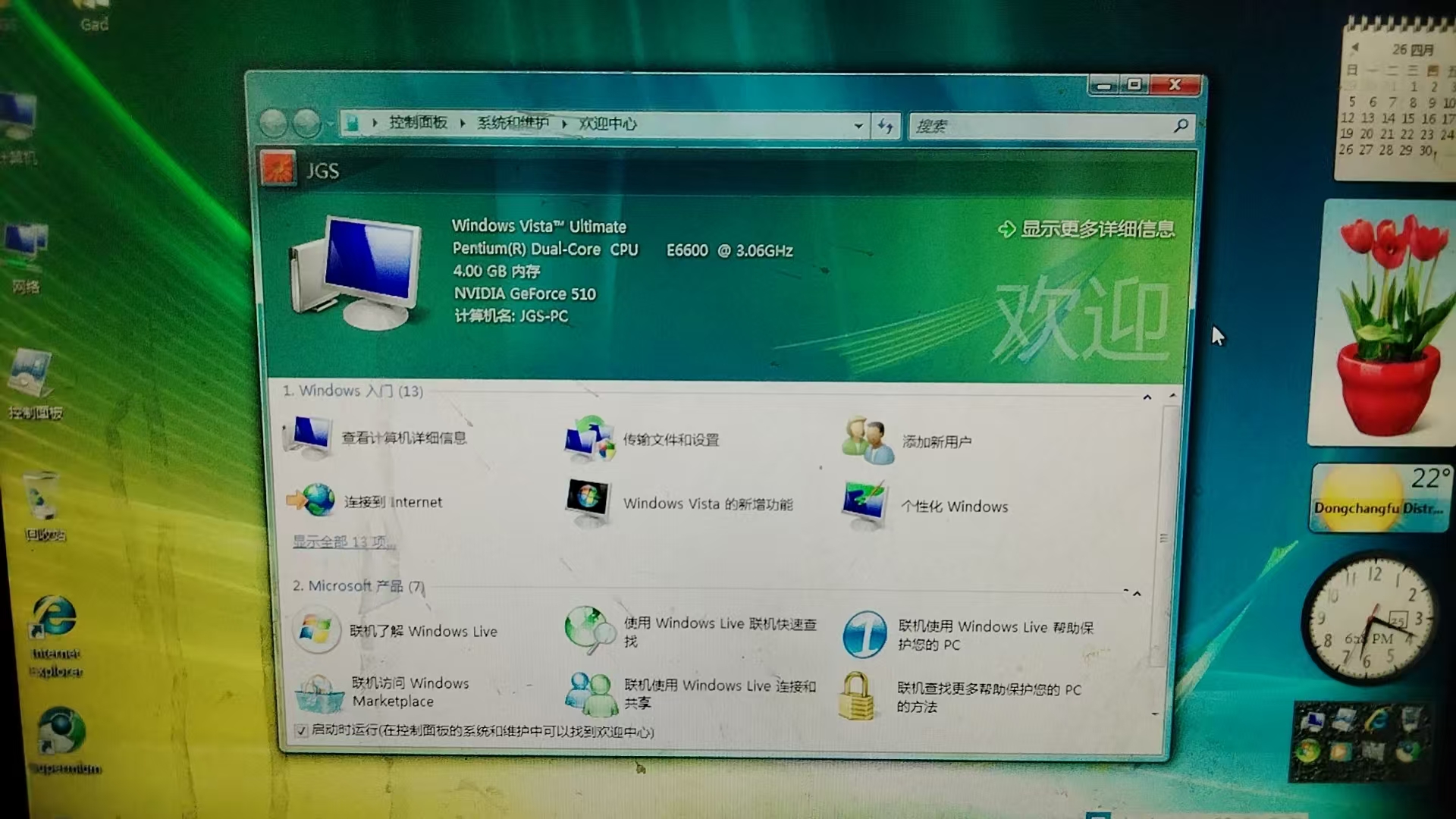Click the JGS user account picture
1456x819 pixels.
tap(278, 169)
